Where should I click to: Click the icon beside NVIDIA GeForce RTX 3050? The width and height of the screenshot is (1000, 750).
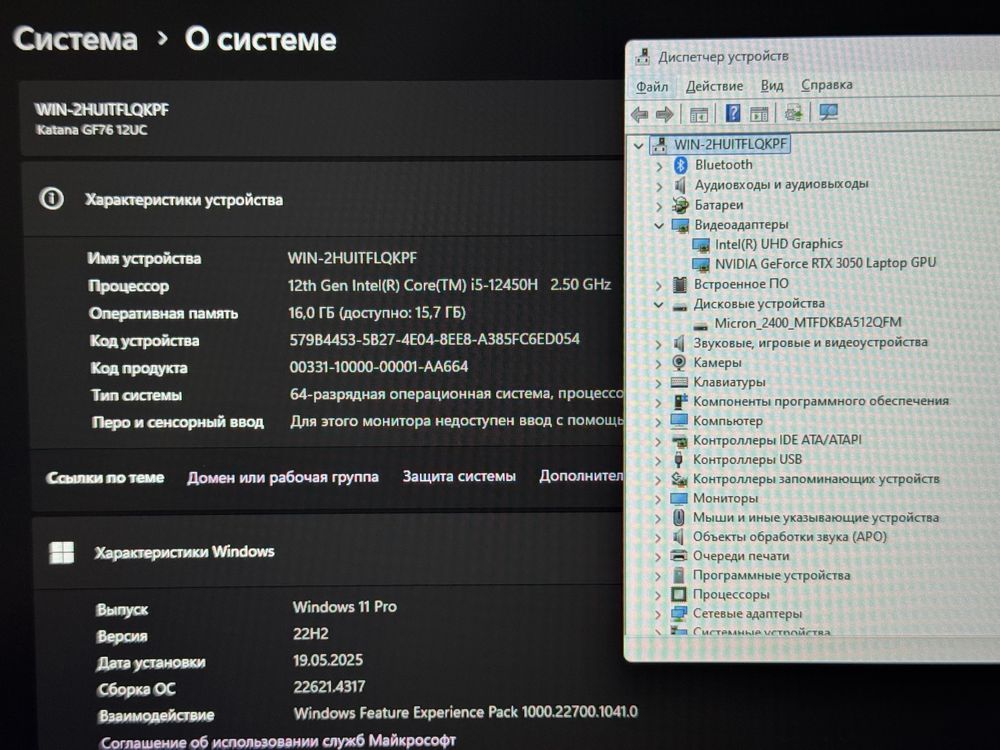pyautogui.click(x=701, y=264)
